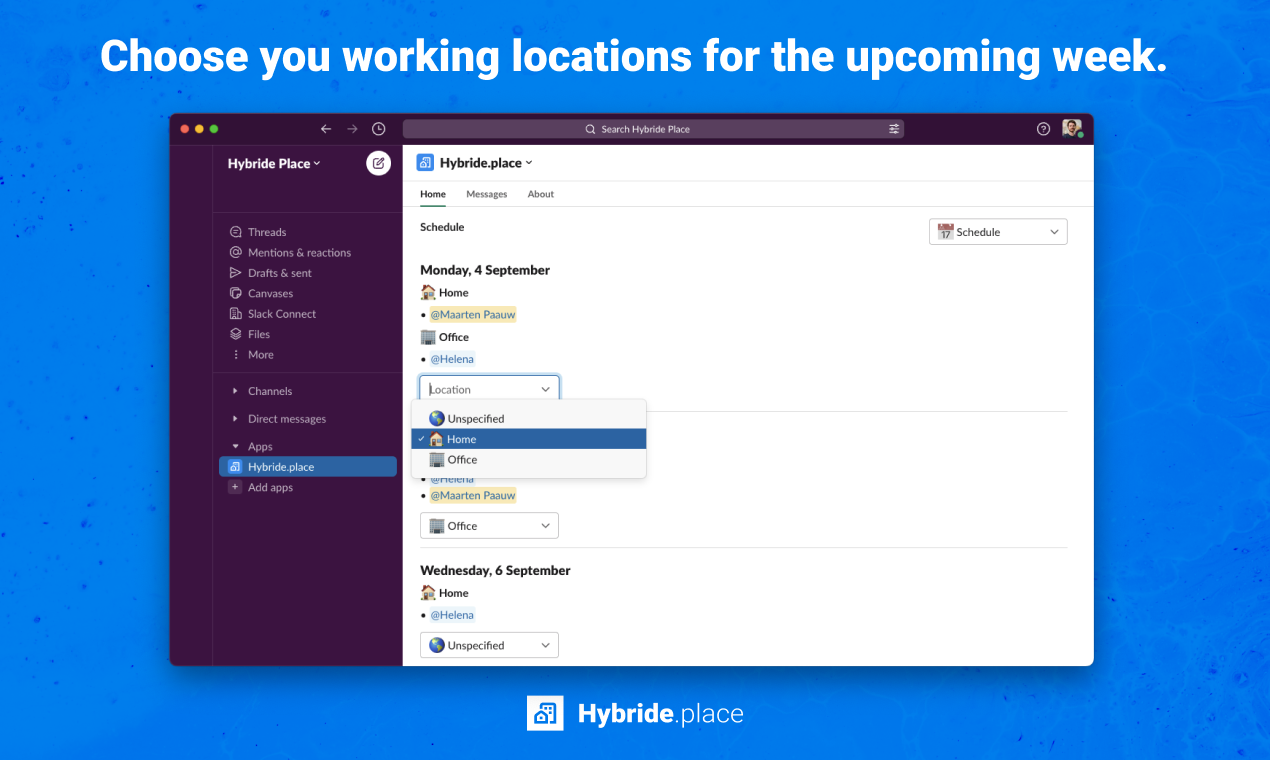This screenshot has width=1270, height=760.
Task: Open search filter sliders icon
Action: pos(894,129)
